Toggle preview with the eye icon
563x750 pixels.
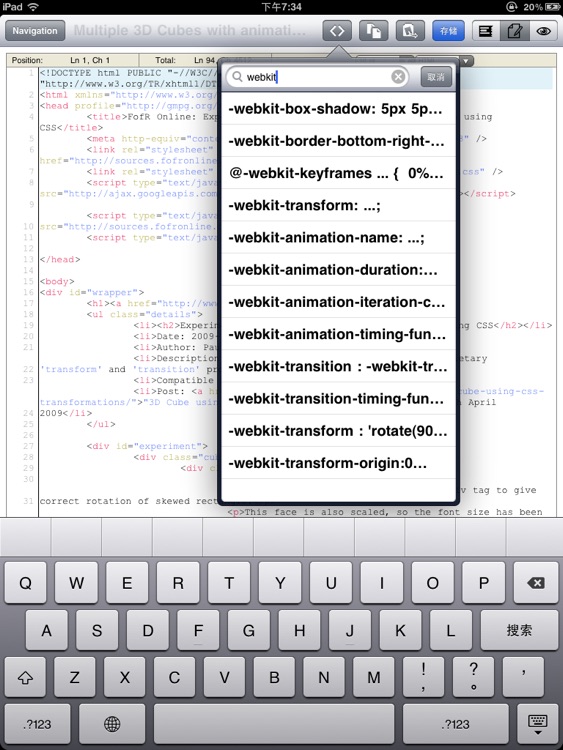point(543,31)
